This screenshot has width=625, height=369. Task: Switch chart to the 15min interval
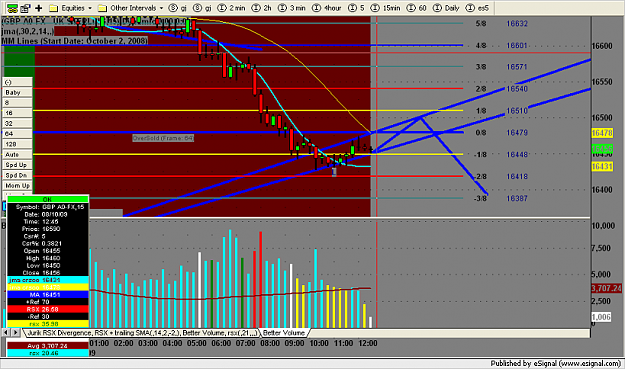point(385,8)
